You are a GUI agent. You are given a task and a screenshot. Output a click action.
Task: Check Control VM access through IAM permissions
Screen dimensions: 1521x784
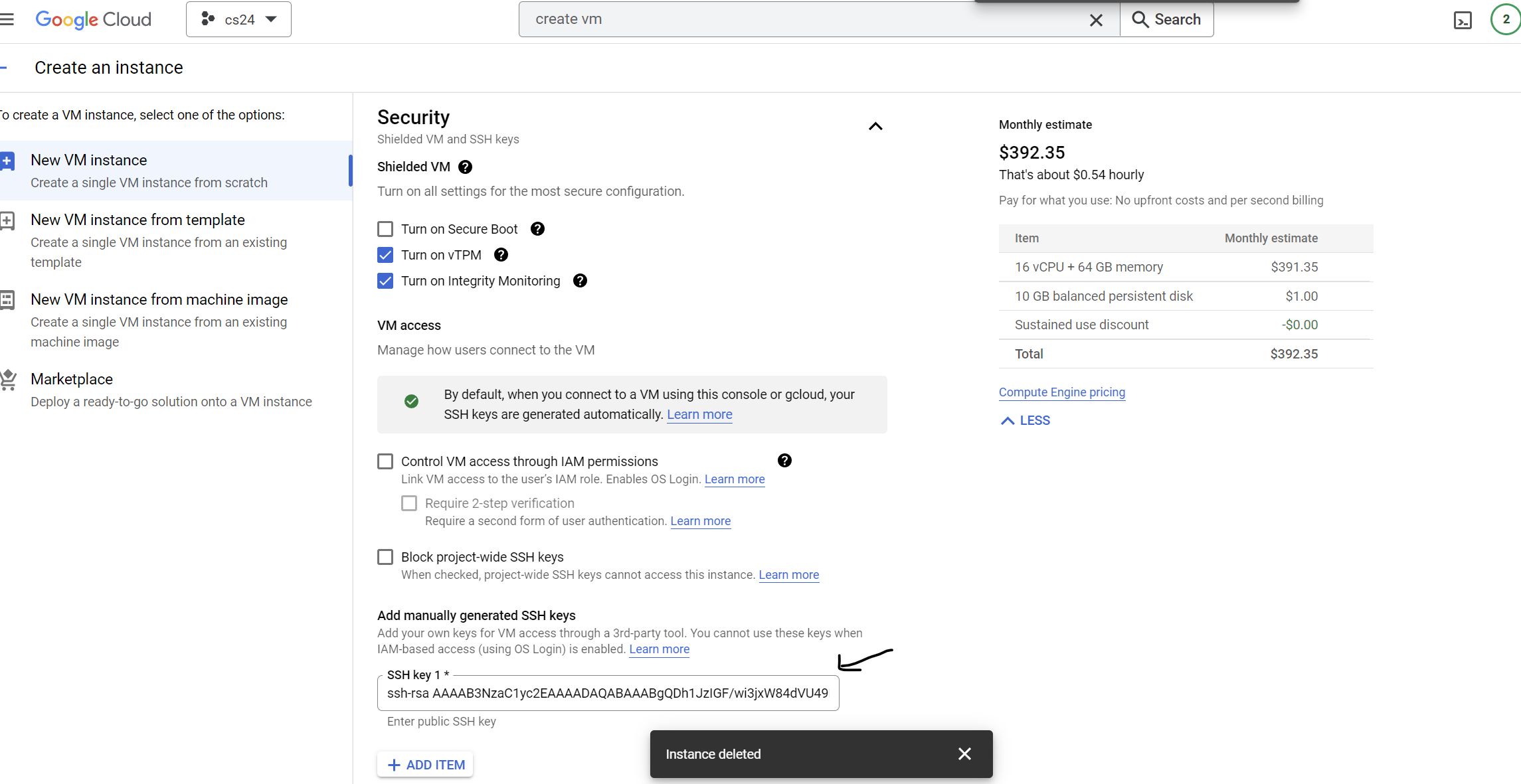(385, 461)
